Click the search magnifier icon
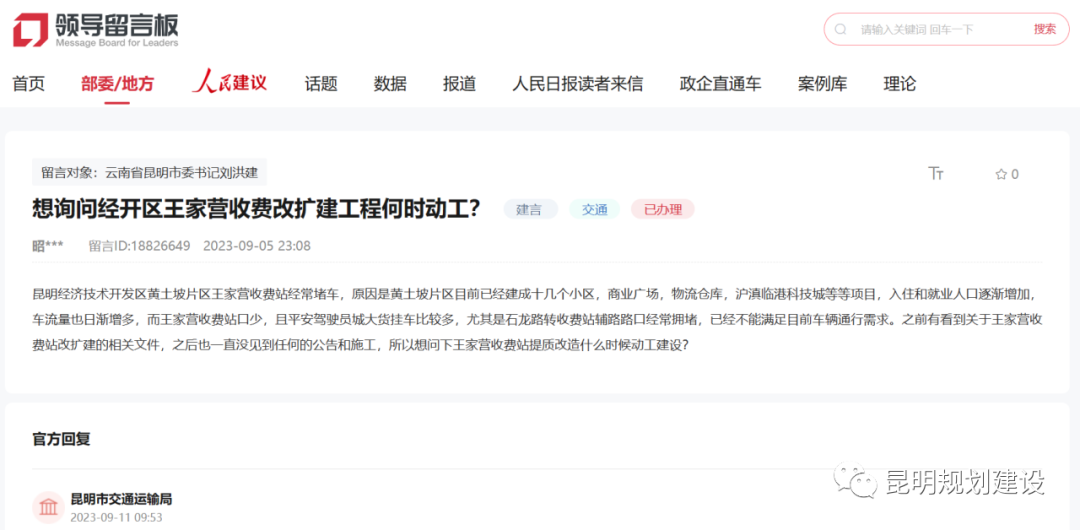Viewport: 1080px width, 530px height. click(842, 30)
